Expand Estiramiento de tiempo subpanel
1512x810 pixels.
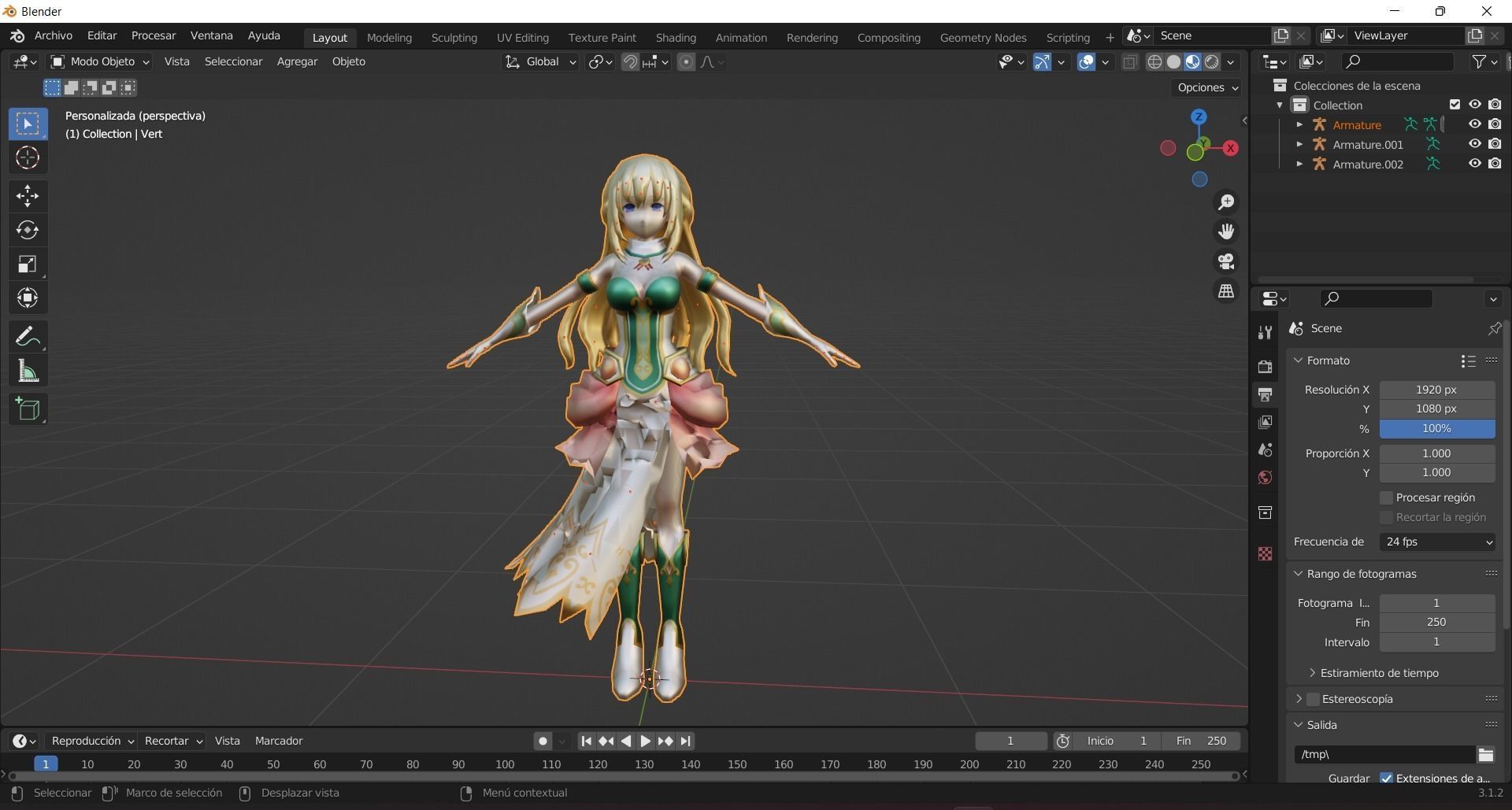pyautogui.click(x=1312, y=673)
